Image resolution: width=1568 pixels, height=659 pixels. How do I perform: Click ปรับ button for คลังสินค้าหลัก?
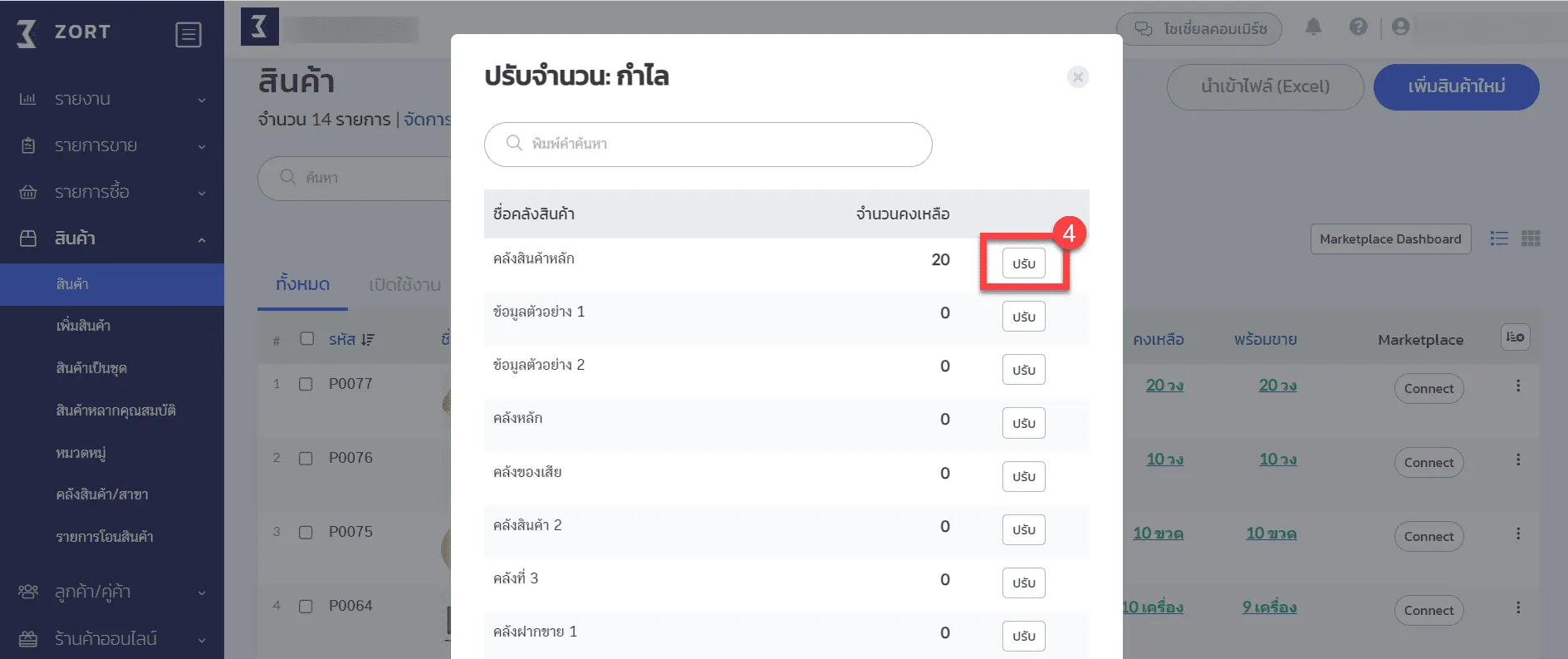click(1023, 263)
